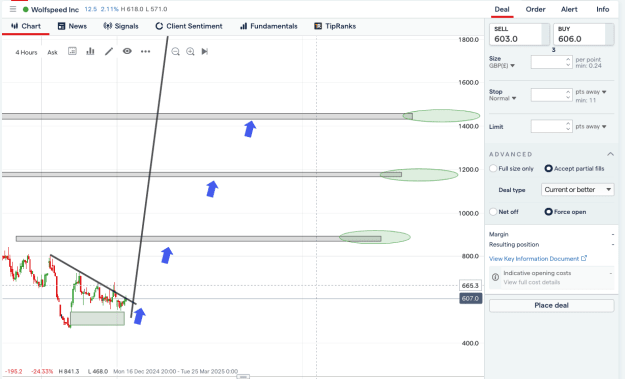
Task: Open the Fundamentals tab
Action: [x=269, y=26]
